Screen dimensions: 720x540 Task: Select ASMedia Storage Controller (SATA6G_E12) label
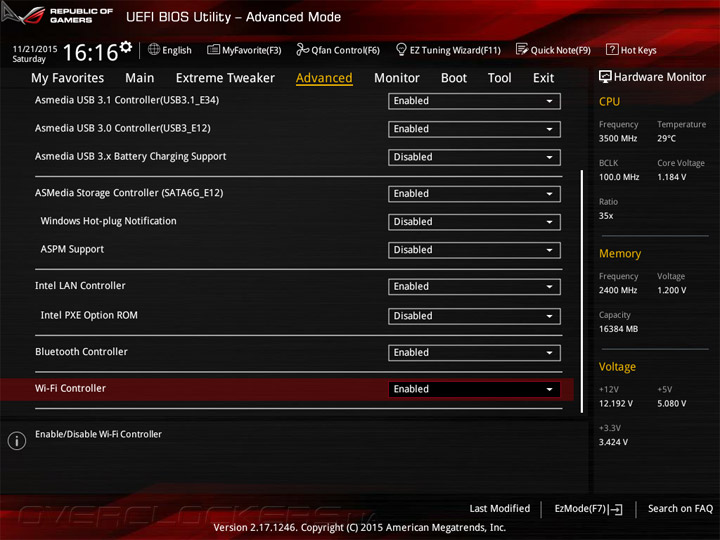pyautogui.click(x=129, y=193)
